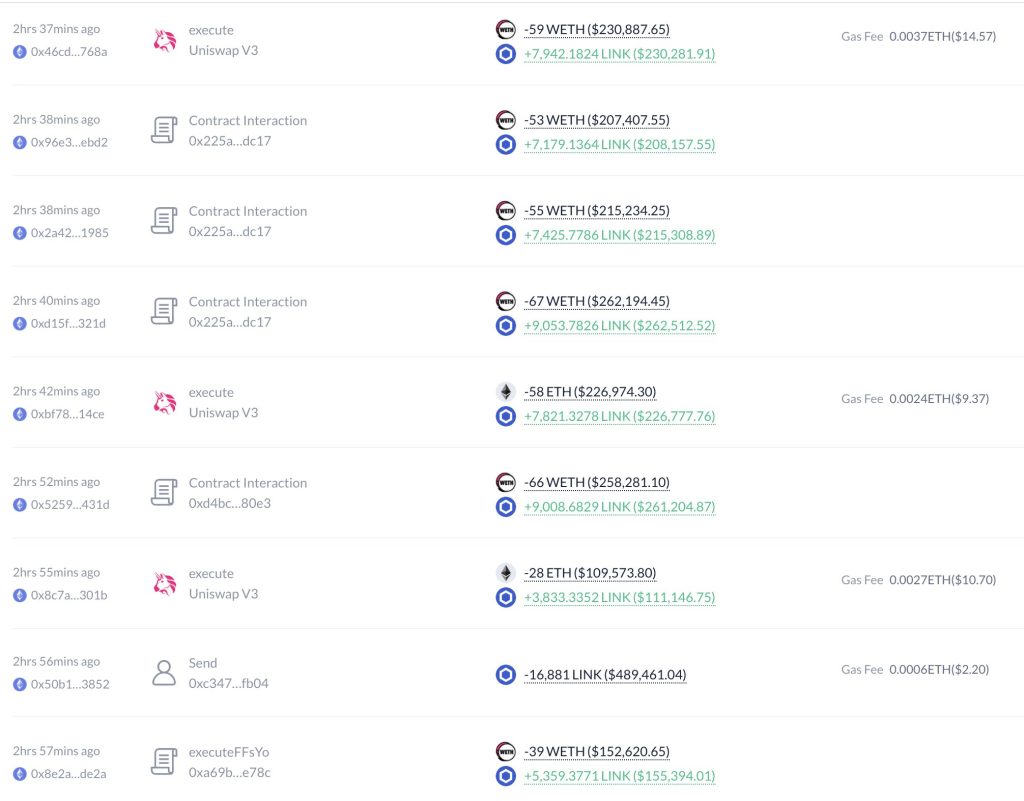This screenshot has width=1024, height=801.
Task: Click the ETH diamond icon in the -58 ETH swap
Action: click(x=506, y=391)
